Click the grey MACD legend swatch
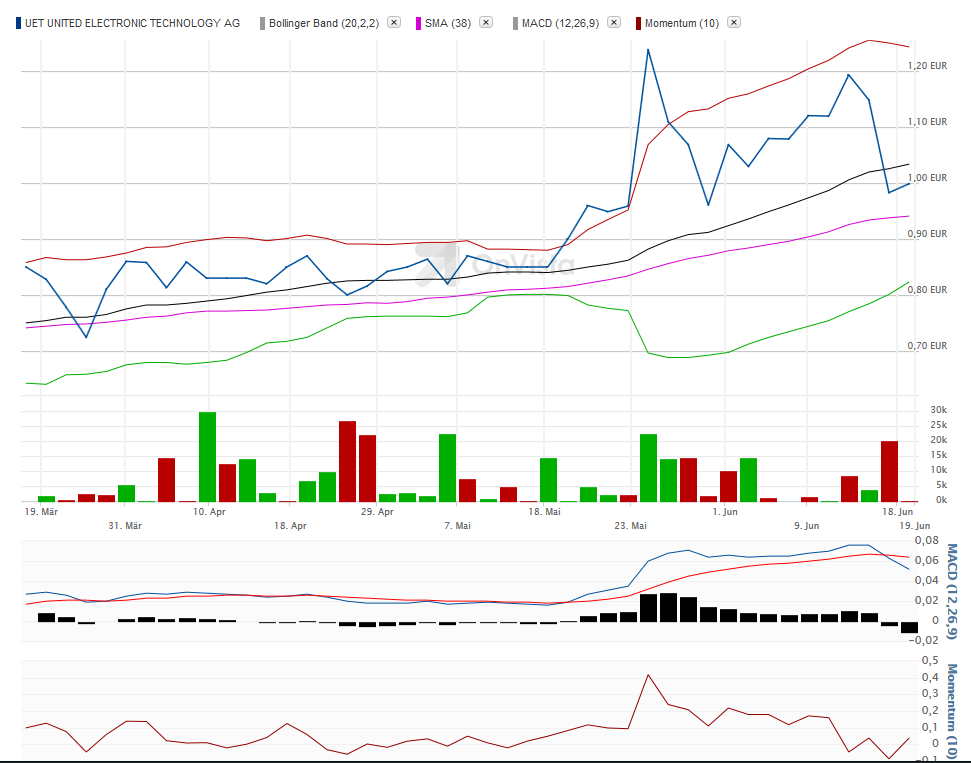This screenshot has width=971, height=763. 515,24
